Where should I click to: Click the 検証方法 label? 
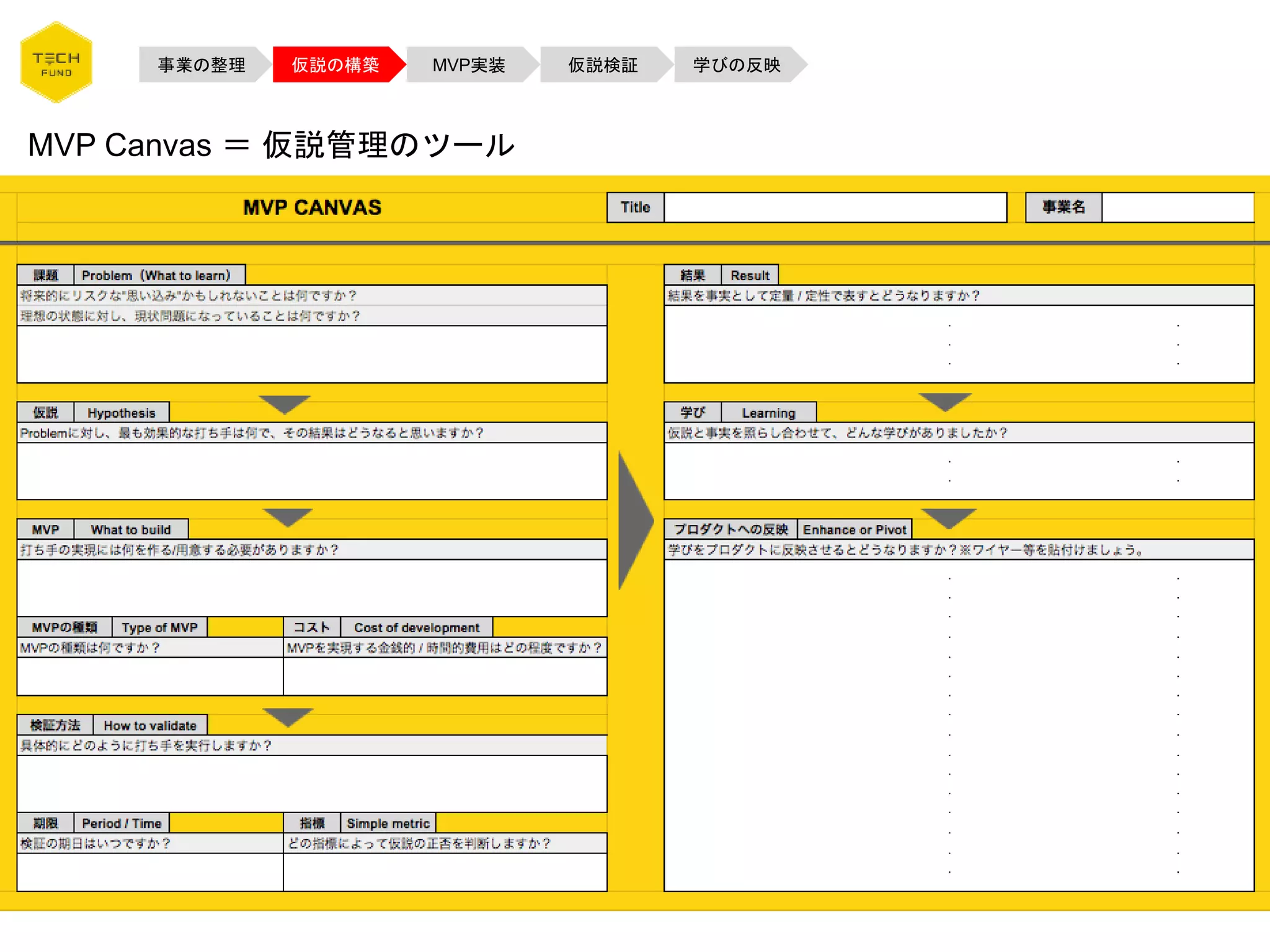(x=55, y=725)
